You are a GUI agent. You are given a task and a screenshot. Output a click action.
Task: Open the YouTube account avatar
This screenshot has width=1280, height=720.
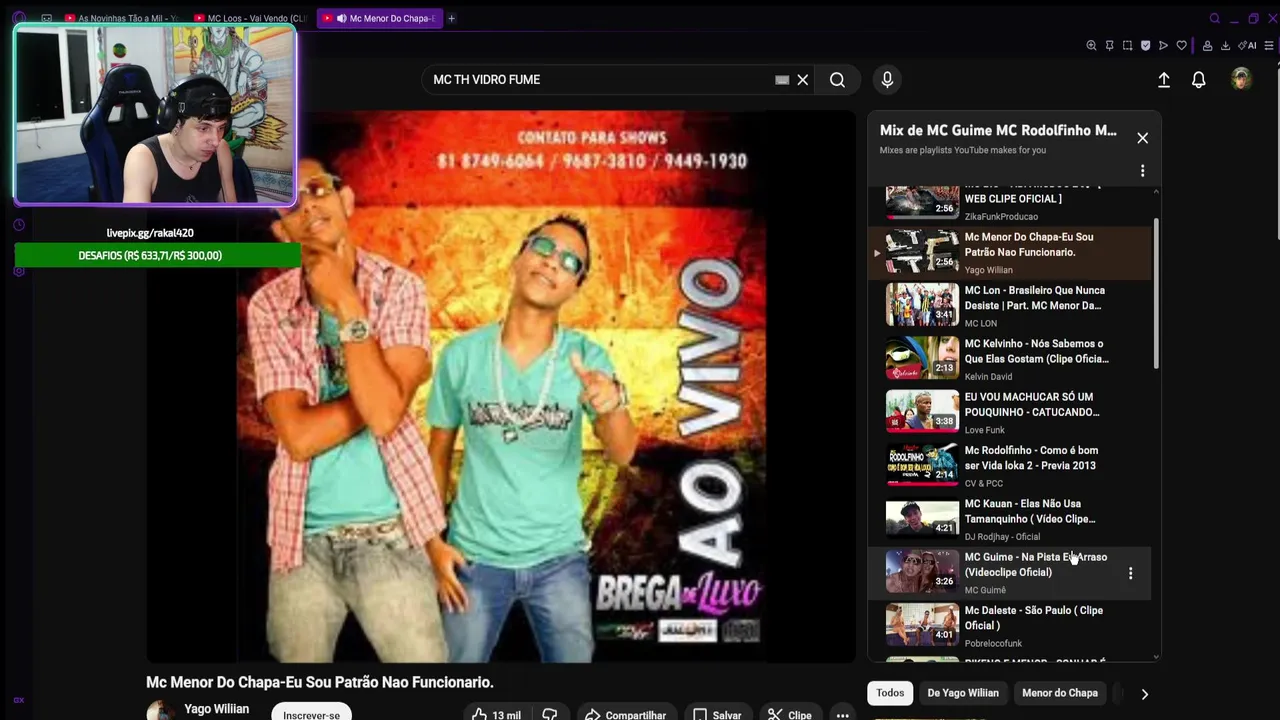(x=1241, y=79)
